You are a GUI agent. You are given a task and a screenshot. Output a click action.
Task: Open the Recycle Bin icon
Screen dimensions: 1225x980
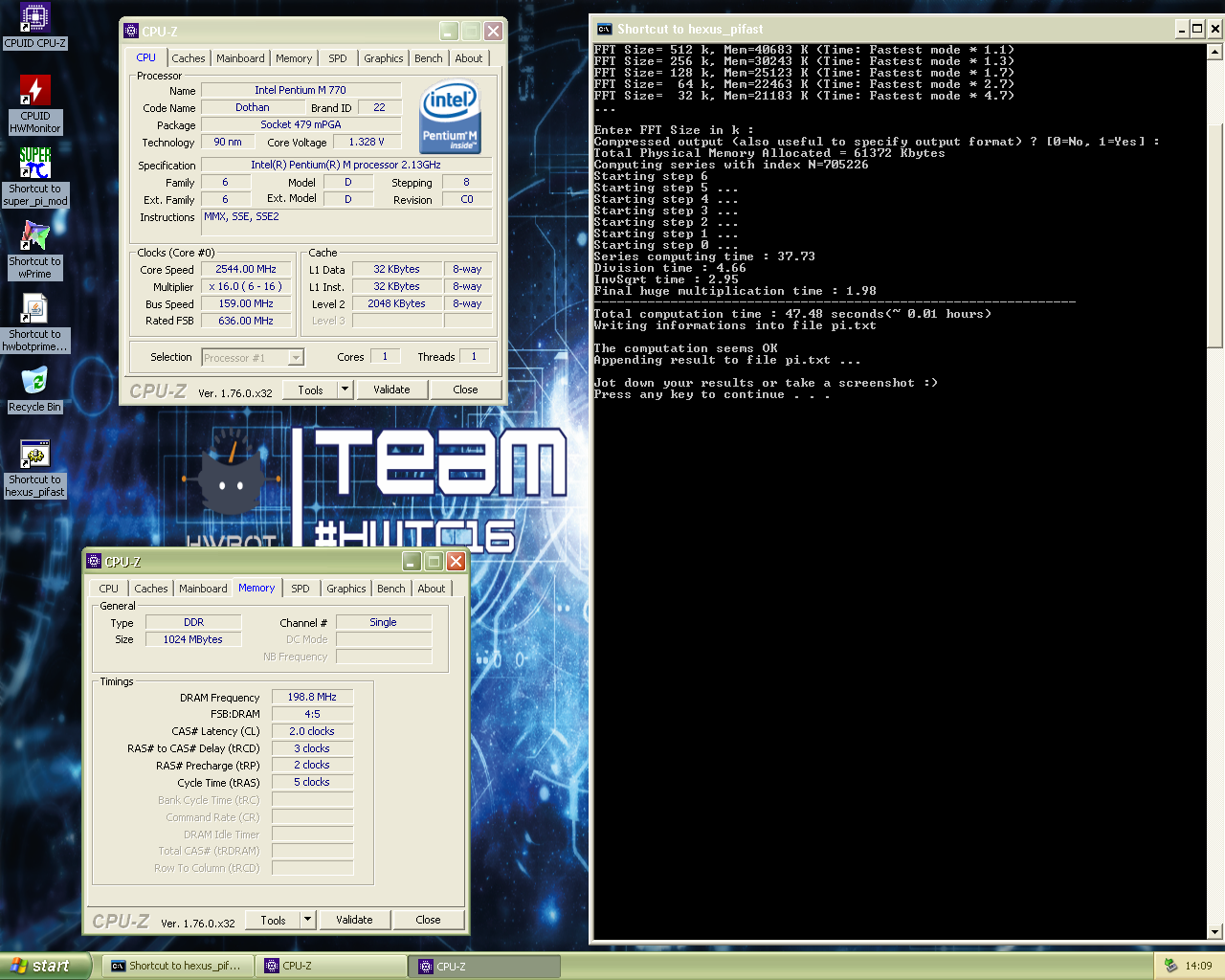pyautogui.click(x=34, y=382)
